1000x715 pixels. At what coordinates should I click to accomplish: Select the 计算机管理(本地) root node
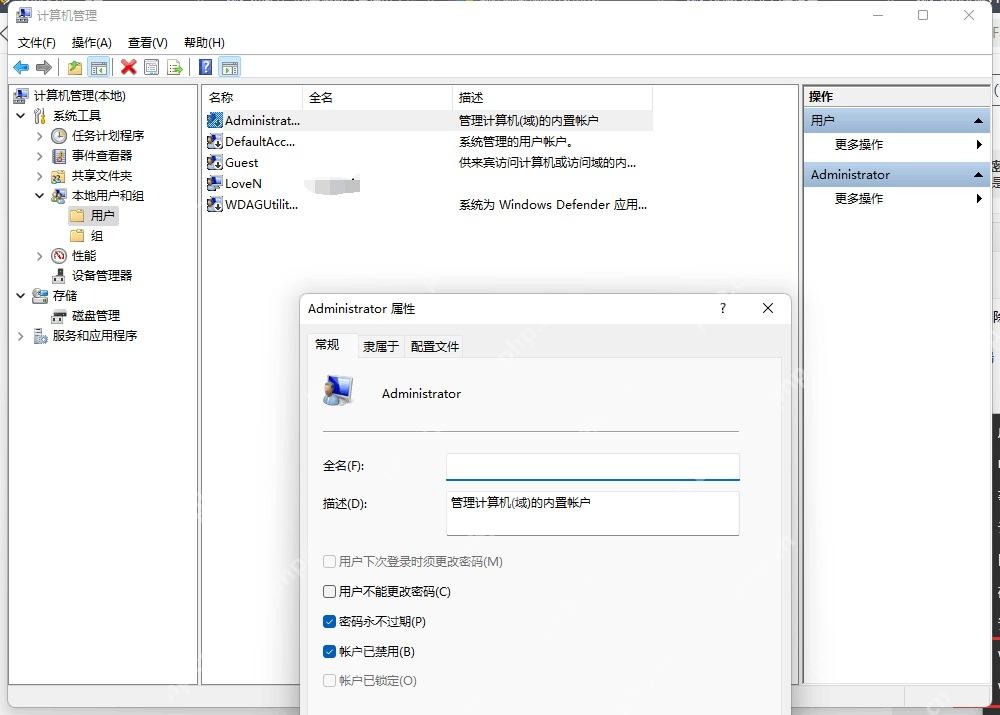click(79, 96)
